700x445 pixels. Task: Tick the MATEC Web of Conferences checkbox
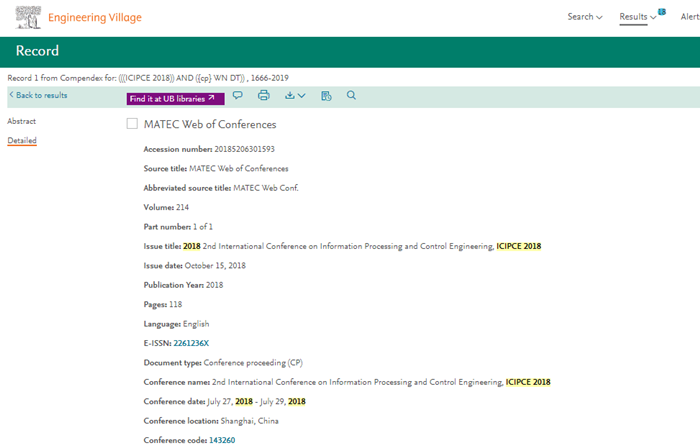pyautogui.click(x=132, y=124)
